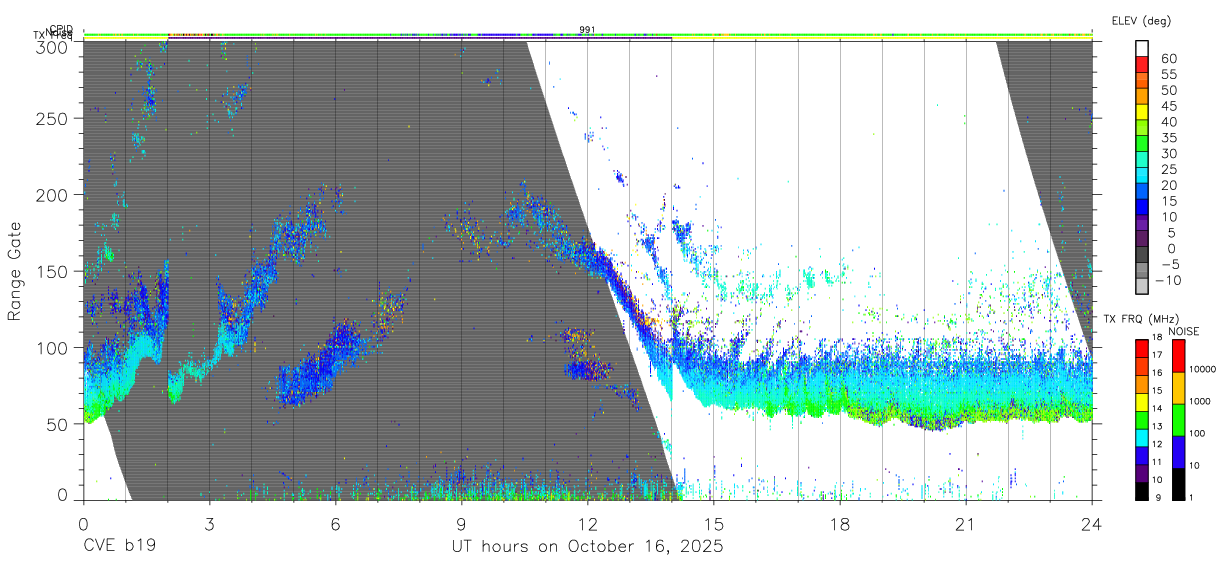
Task: Pick the cyan ELEV swatch between 25 and 30
Action: coord(1141,158)
